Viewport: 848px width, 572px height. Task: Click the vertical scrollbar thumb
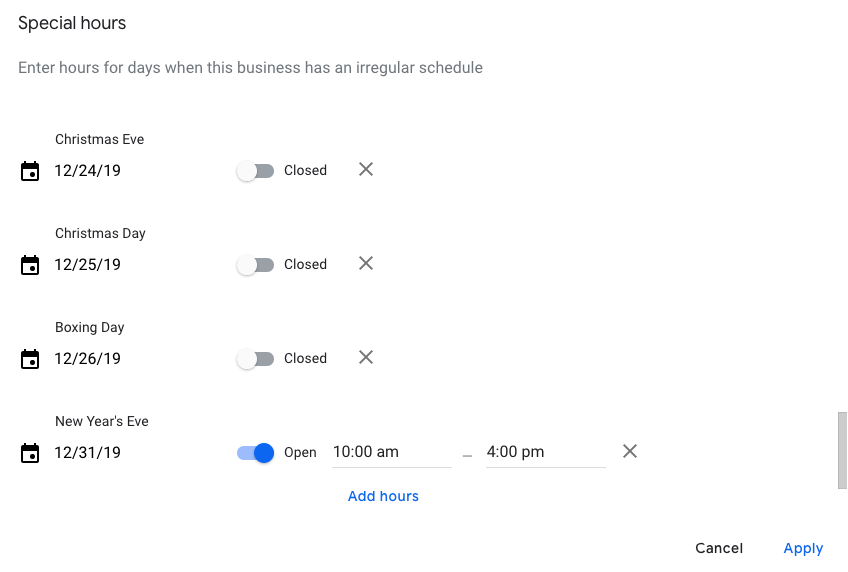tap(842, 450)
